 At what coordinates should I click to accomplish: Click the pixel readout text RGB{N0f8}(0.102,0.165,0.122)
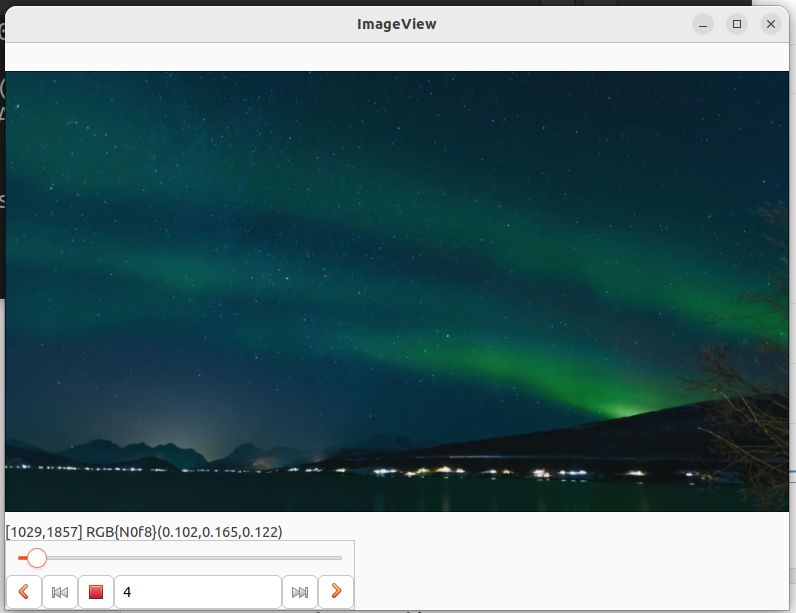point(184,532)
